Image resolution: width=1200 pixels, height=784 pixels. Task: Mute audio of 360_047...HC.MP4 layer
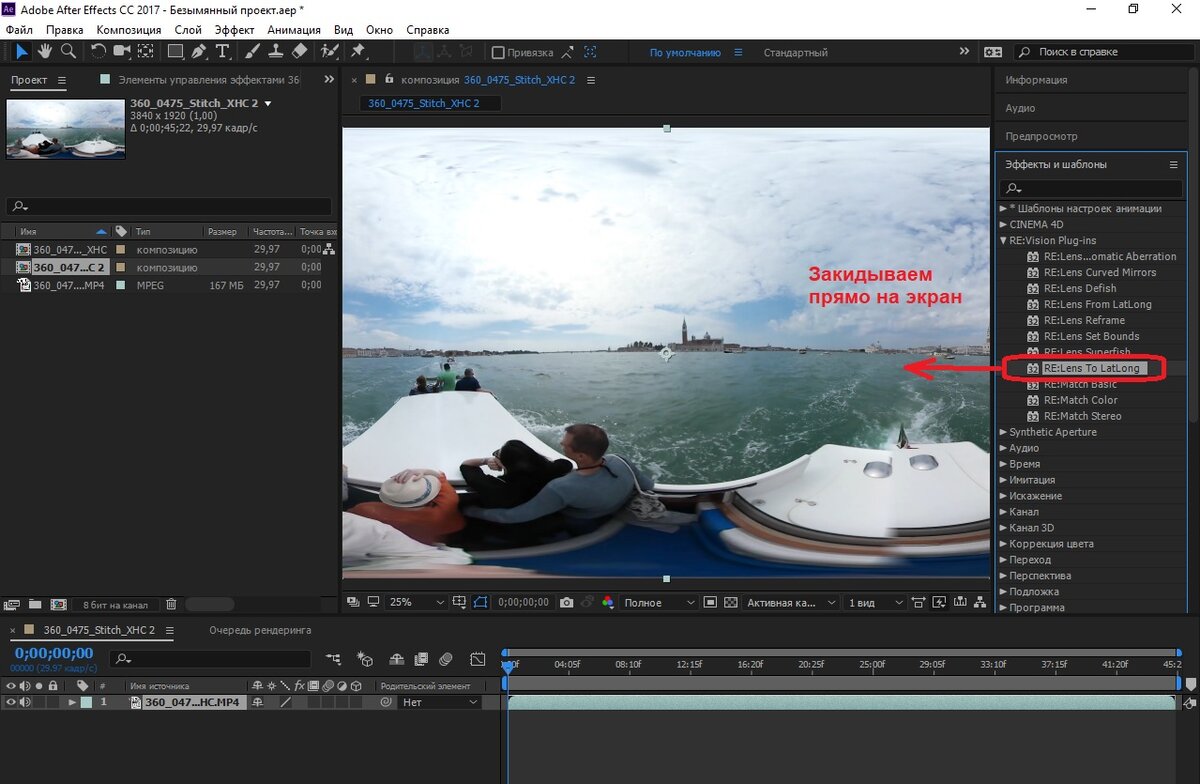point(25,702)
